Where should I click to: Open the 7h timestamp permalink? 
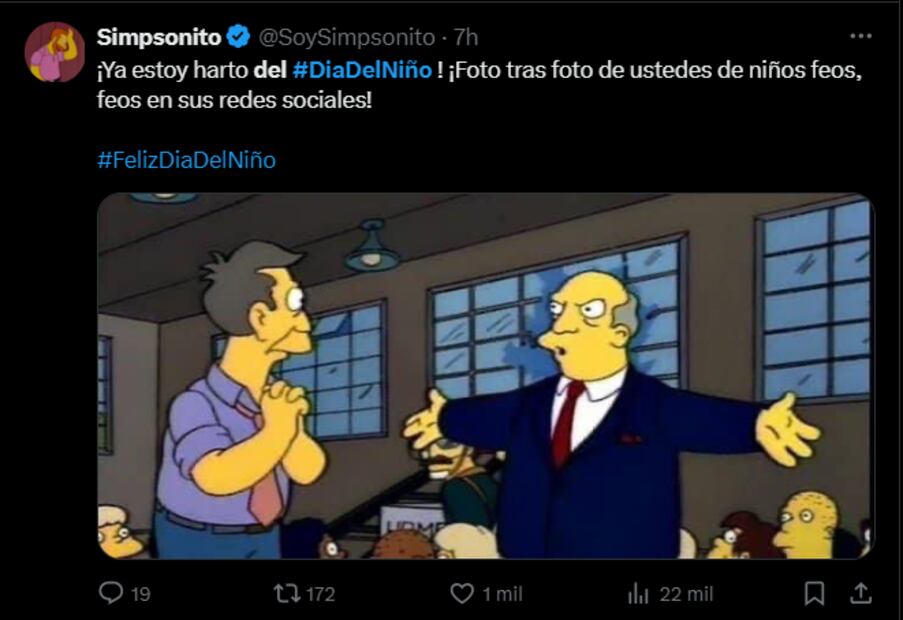[466, 37]
